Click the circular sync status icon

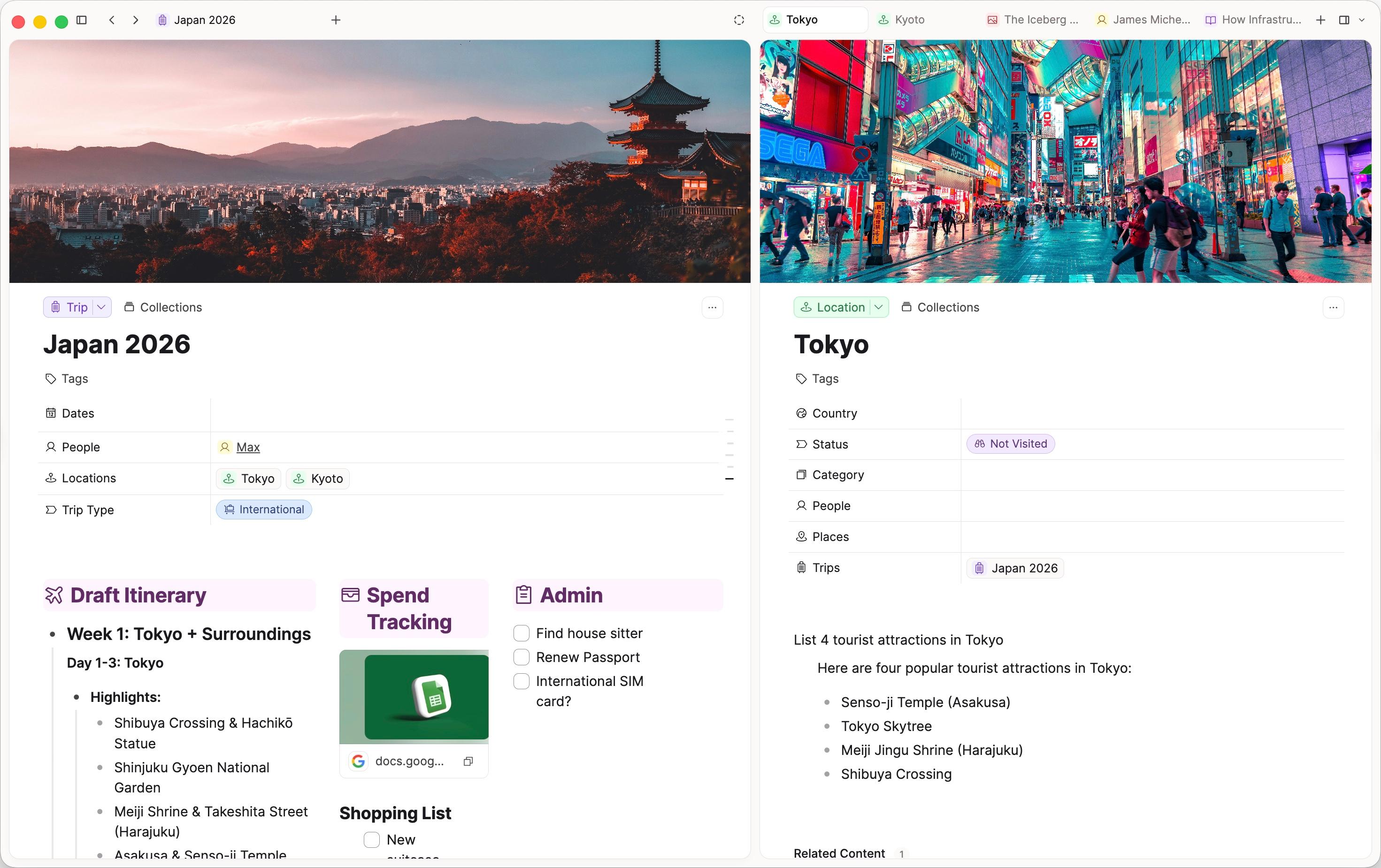click(x=739, y=20)
